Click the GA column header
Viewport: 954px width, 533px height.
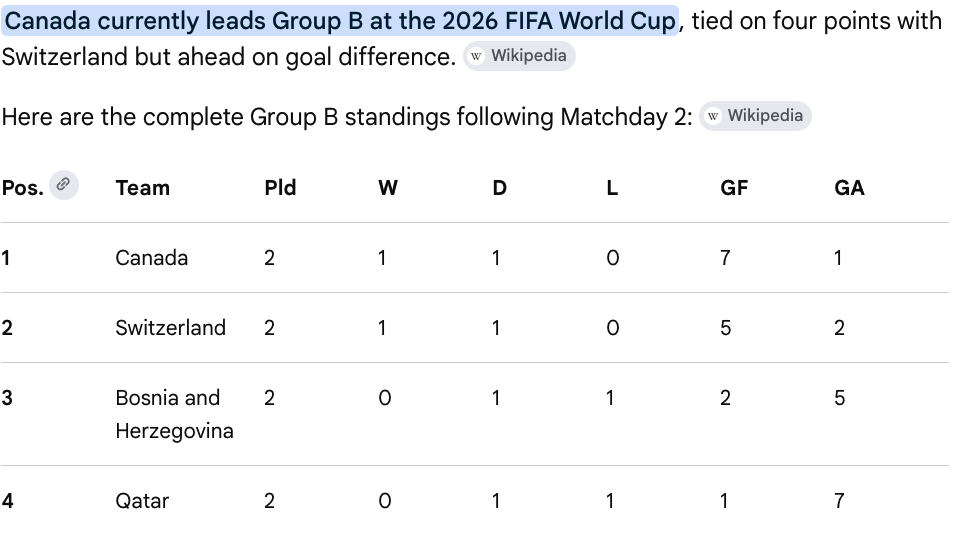(x=849, y=188)
